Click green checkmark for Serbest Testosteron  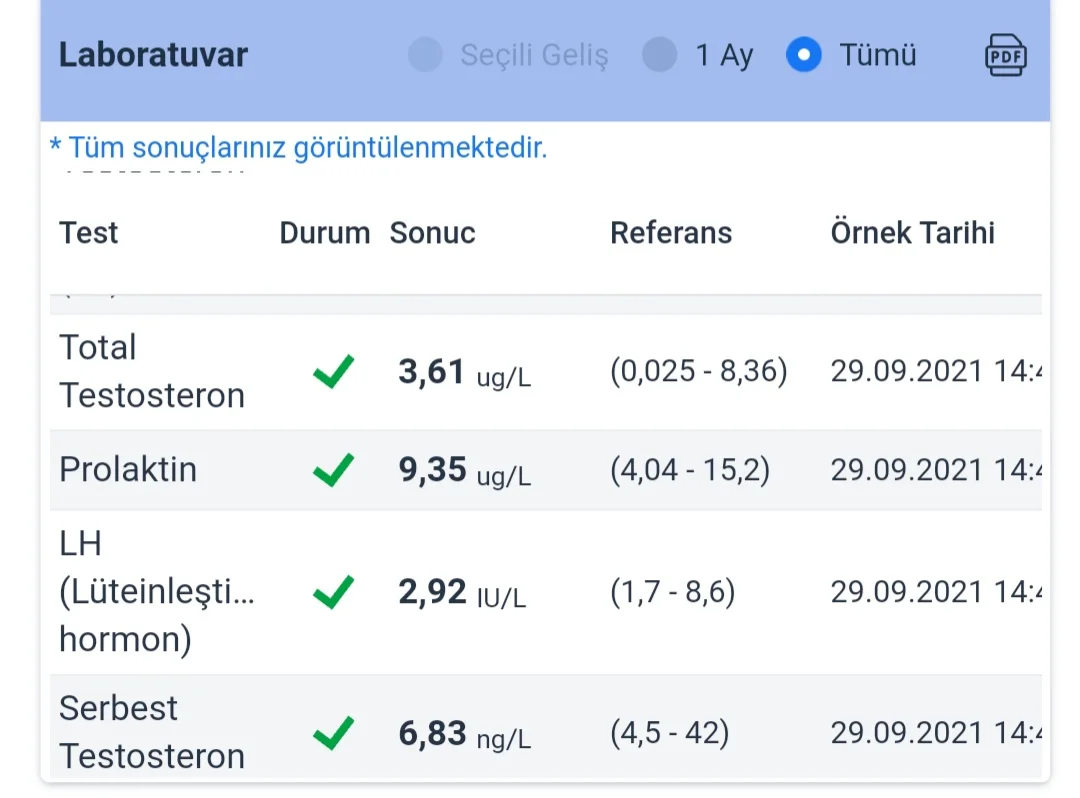click(x=333, y=733)
